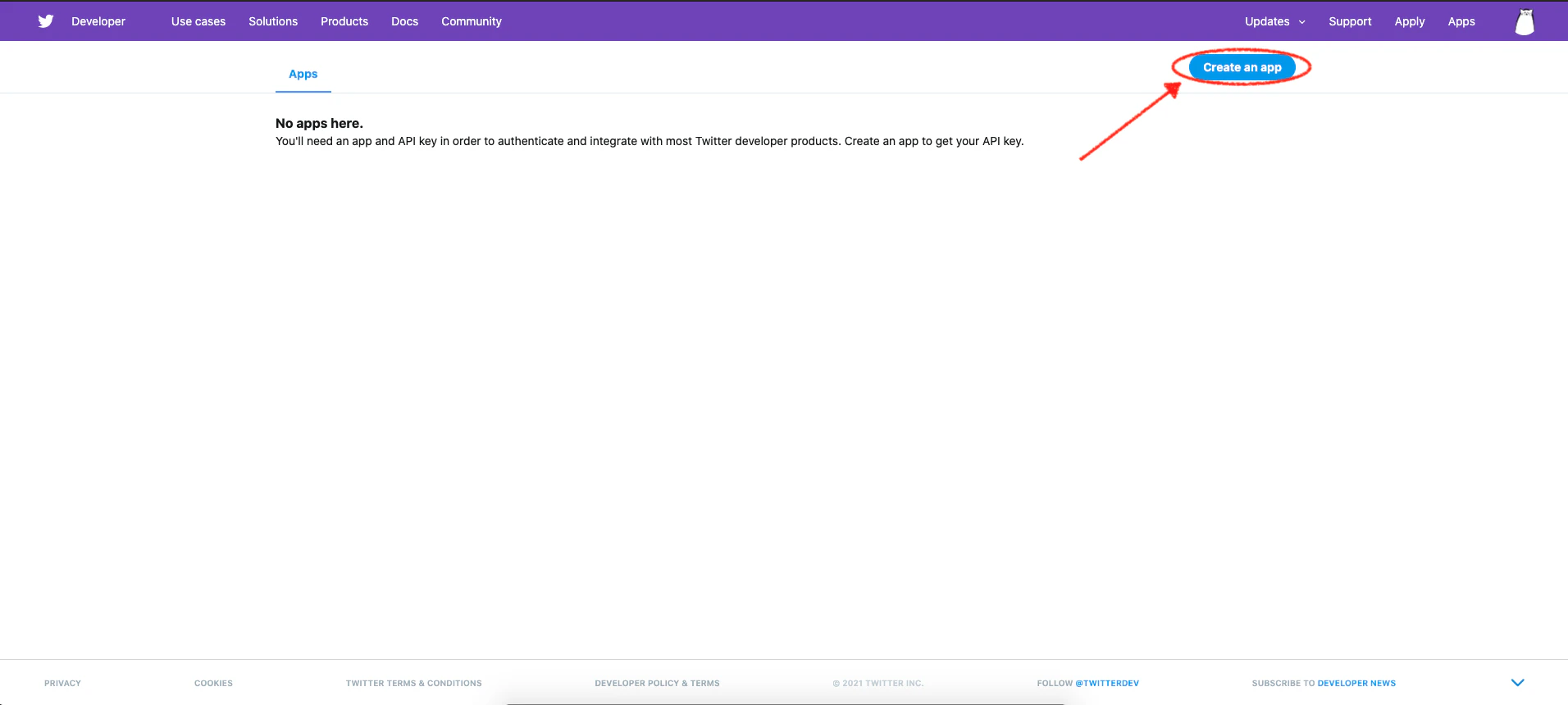
Task: Click the '© 2021 Twitter Inc.' footer text
Action: (878, 683)
